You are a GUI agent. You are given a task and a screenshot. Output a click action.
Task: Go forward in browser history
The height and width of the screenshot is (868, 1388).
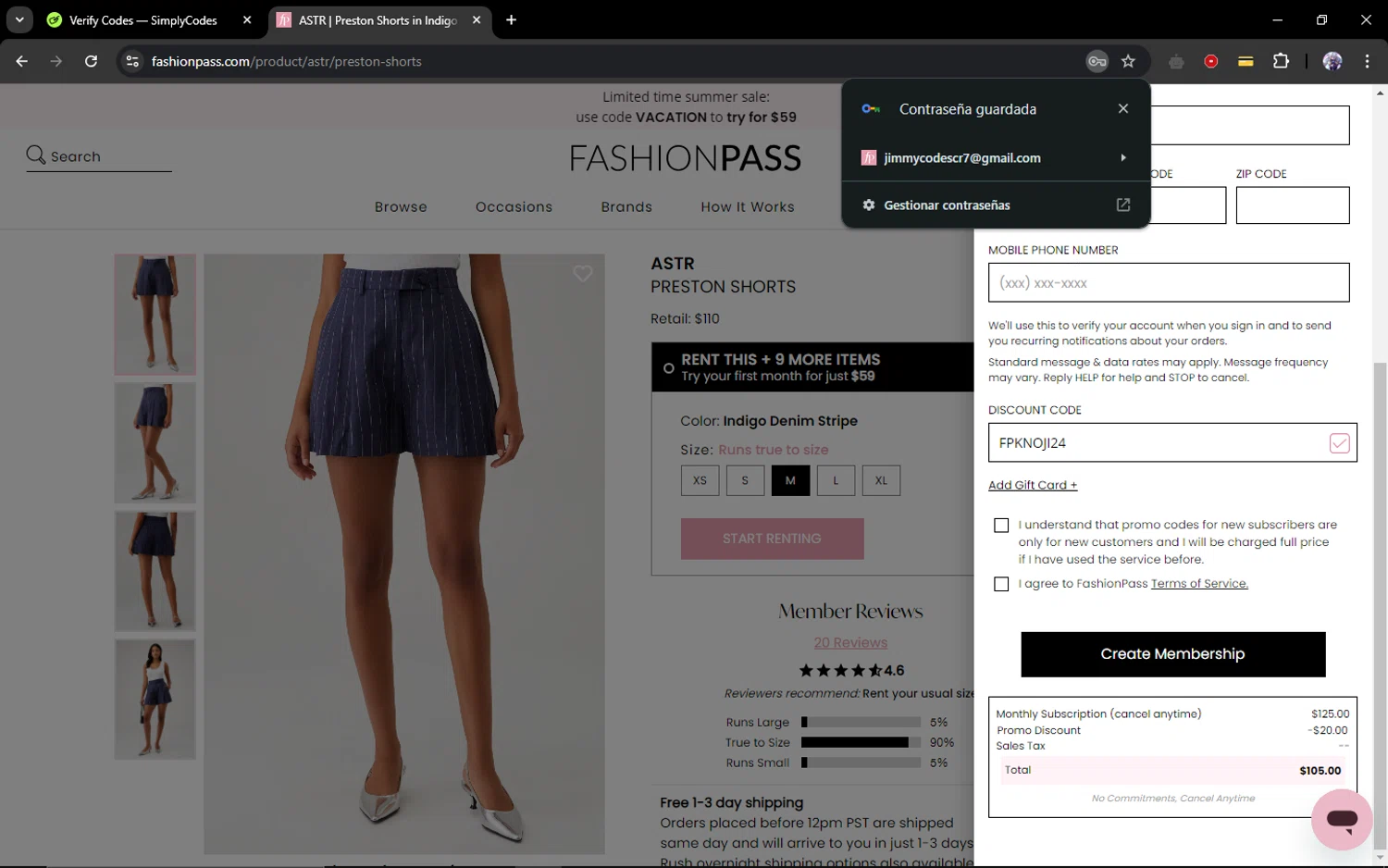click(x=56, y=61)
